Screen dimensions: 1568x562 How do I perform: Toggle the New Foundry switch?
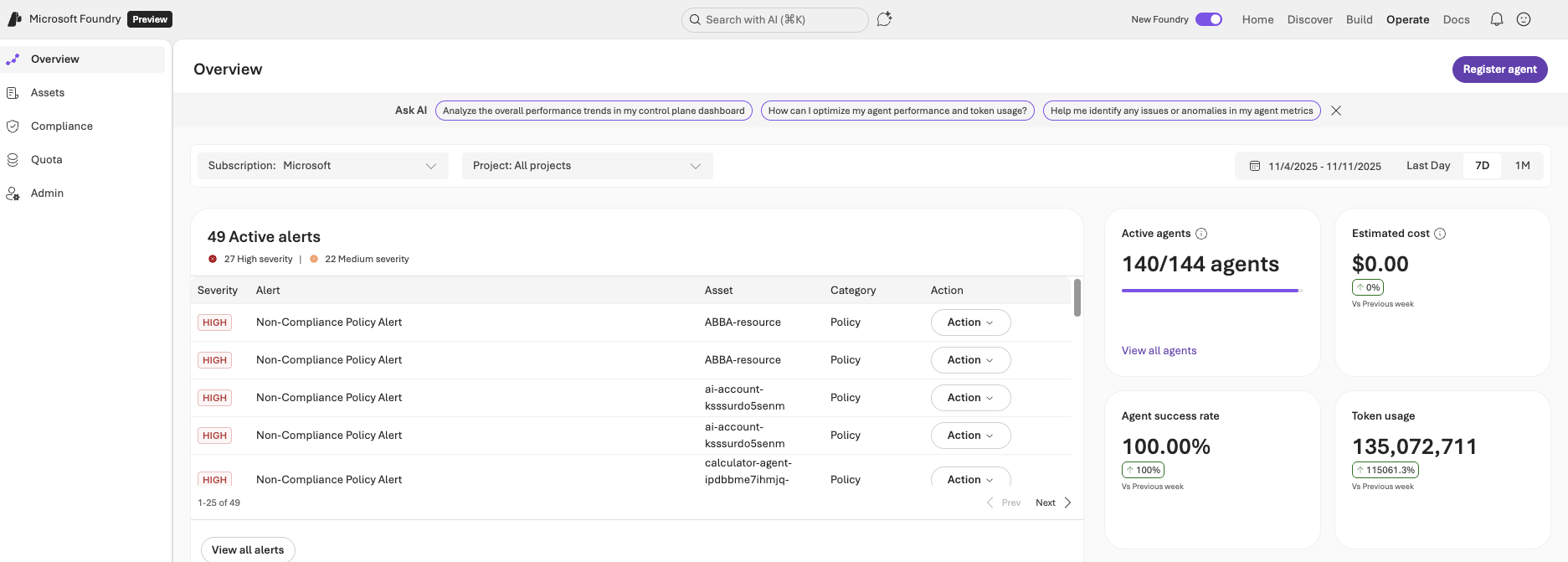(x=1208, y=19)
